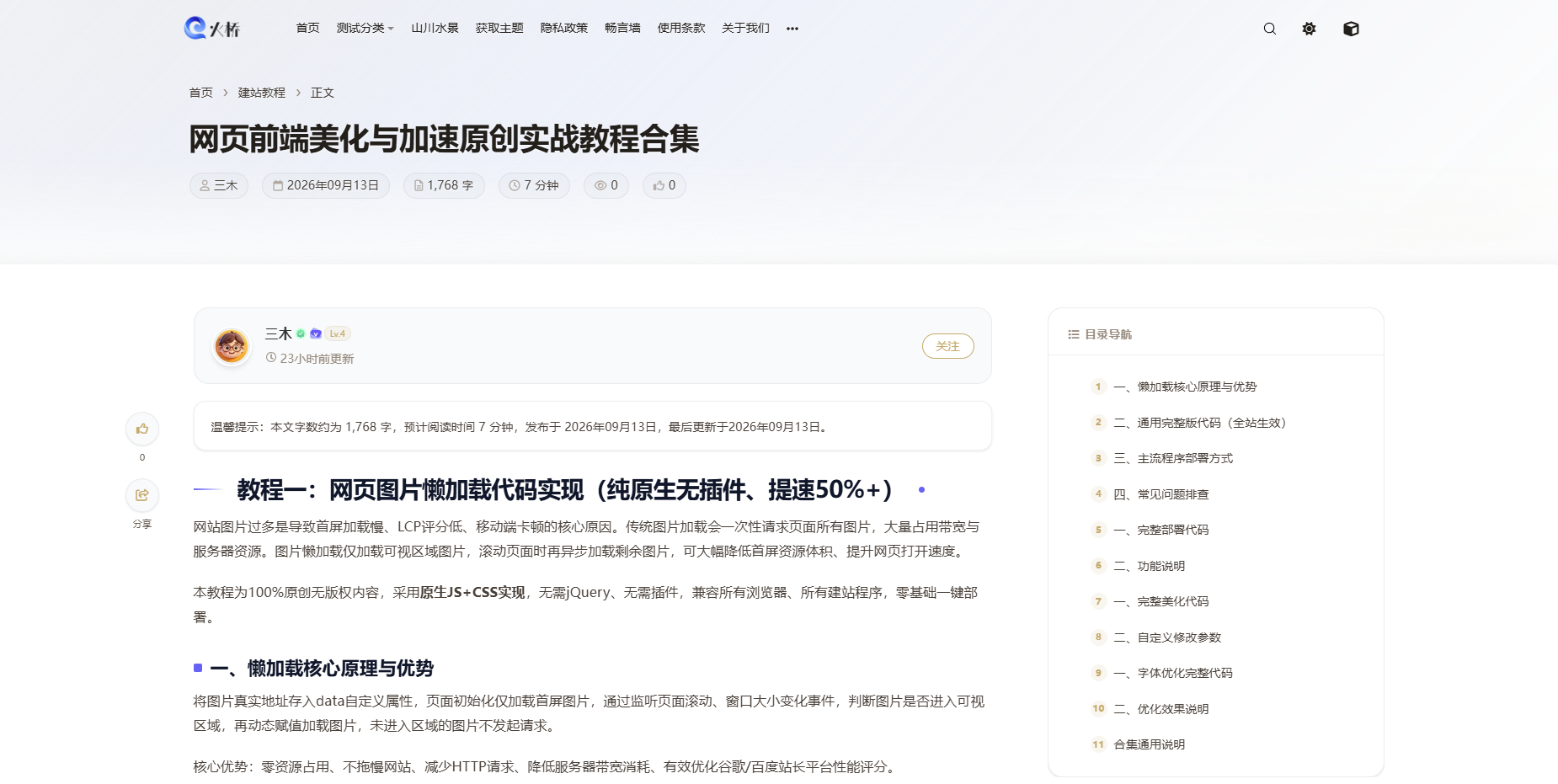Jump to 二、功能说明 in TOC
This screenshot has height=784, width=1558.
coord(1150,566)
